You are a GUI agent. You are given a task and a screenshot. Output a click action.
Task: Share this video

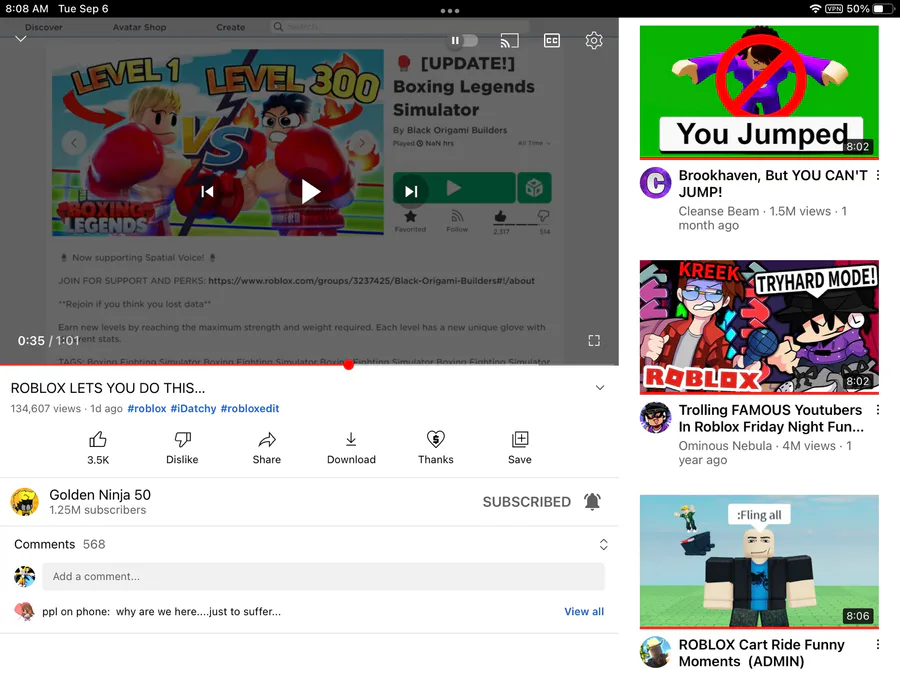pos(267,448)
